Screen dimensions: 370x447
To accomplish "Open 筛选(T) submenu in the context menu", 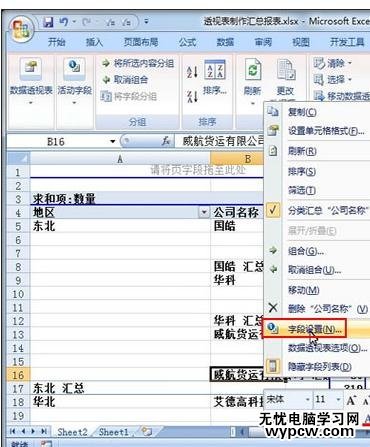I will point(317,190).
